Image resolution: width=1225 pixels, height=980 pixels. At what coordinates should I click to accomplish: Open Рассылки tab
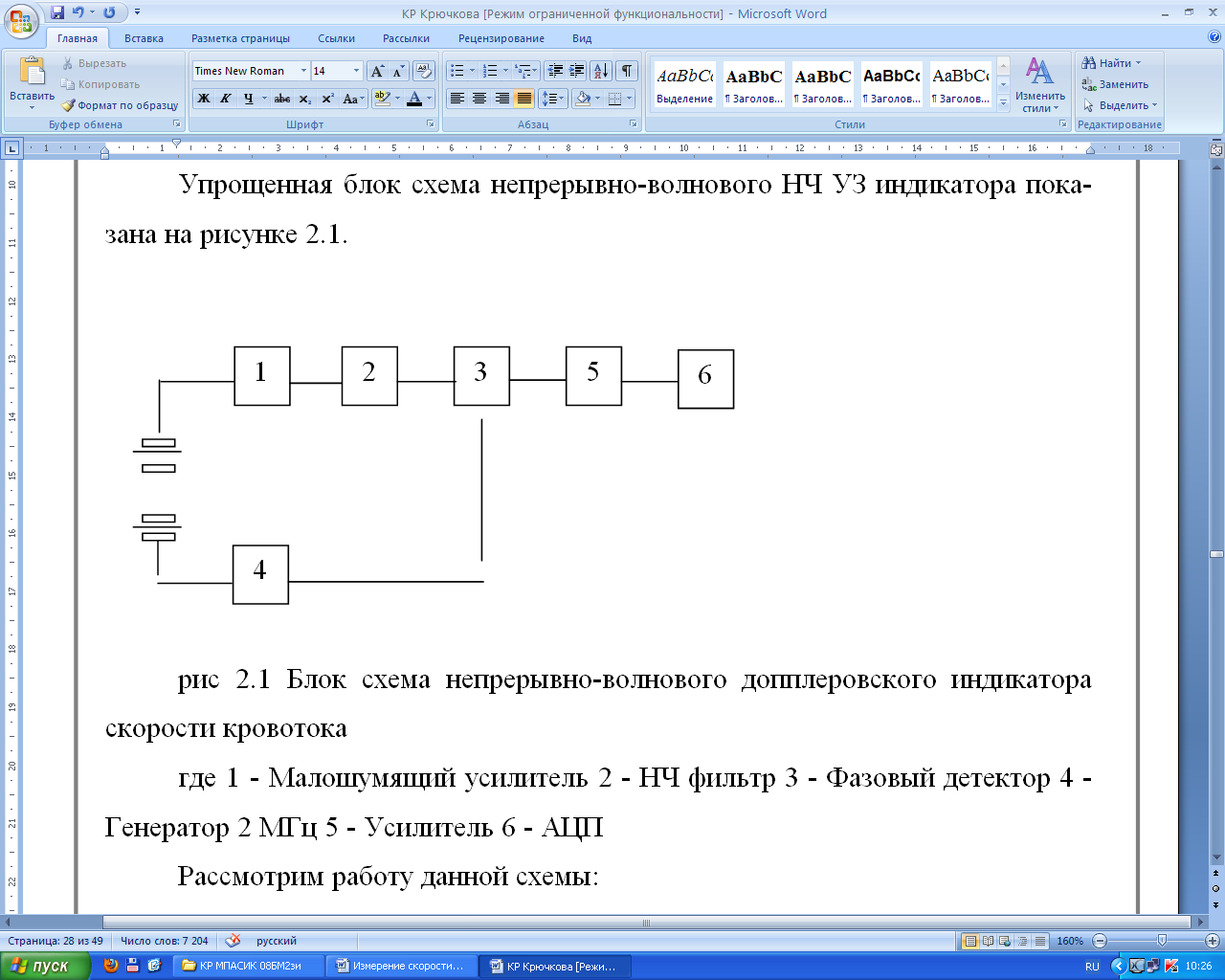pos(406,38)
